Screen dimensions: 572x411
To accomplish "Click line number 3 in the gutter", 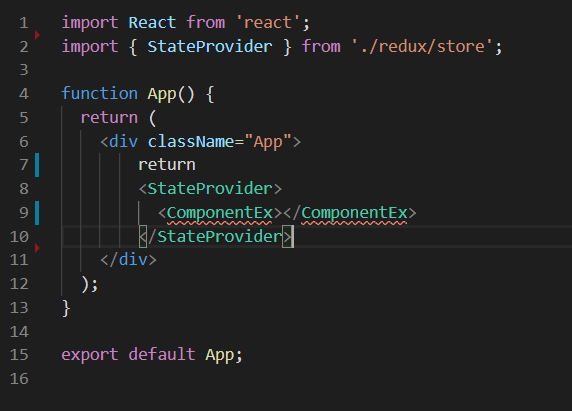I will [24, 70].
